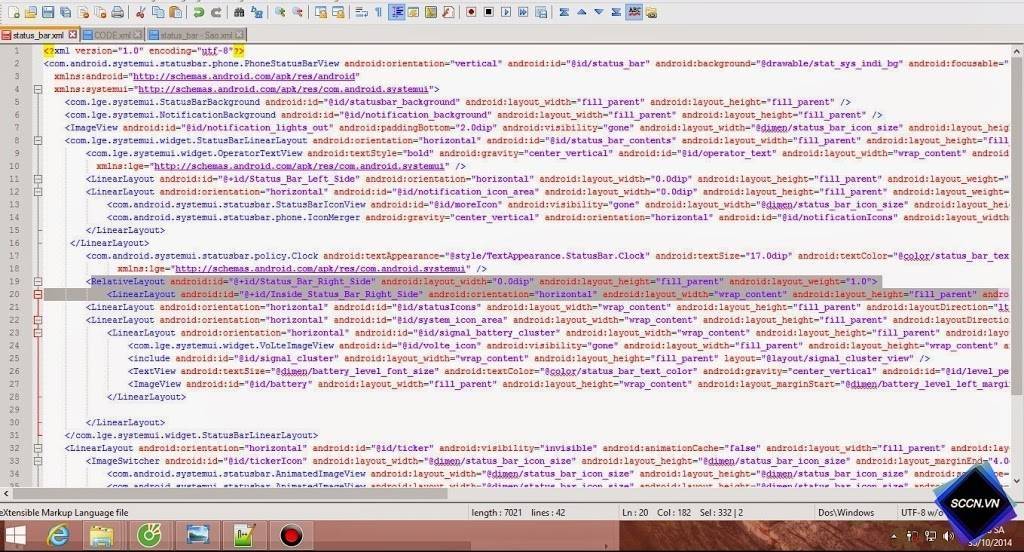The width and height of the screenshot is (1024, 552).
Task: Open the Function List panel
Action: (x=449, y=12)
